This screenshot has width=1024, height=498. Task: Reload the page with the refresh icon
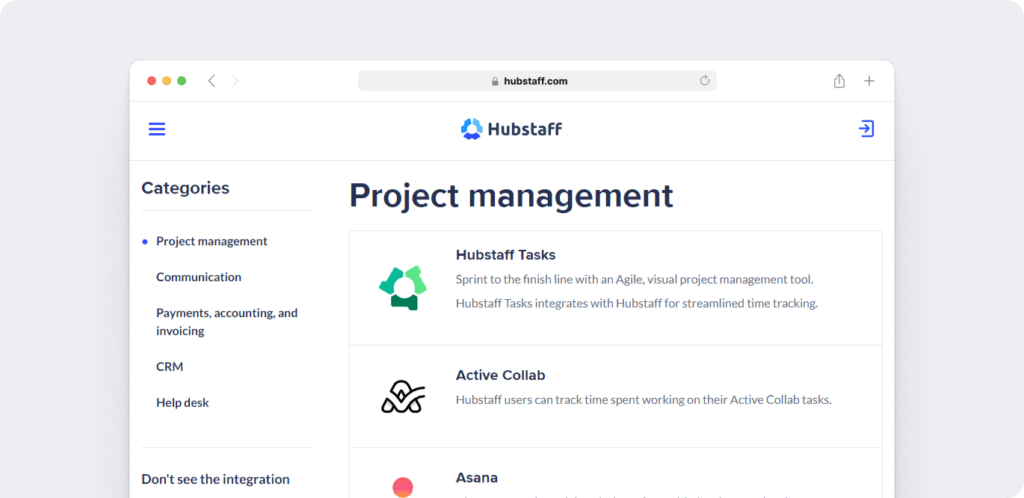(x=705, y=81)
